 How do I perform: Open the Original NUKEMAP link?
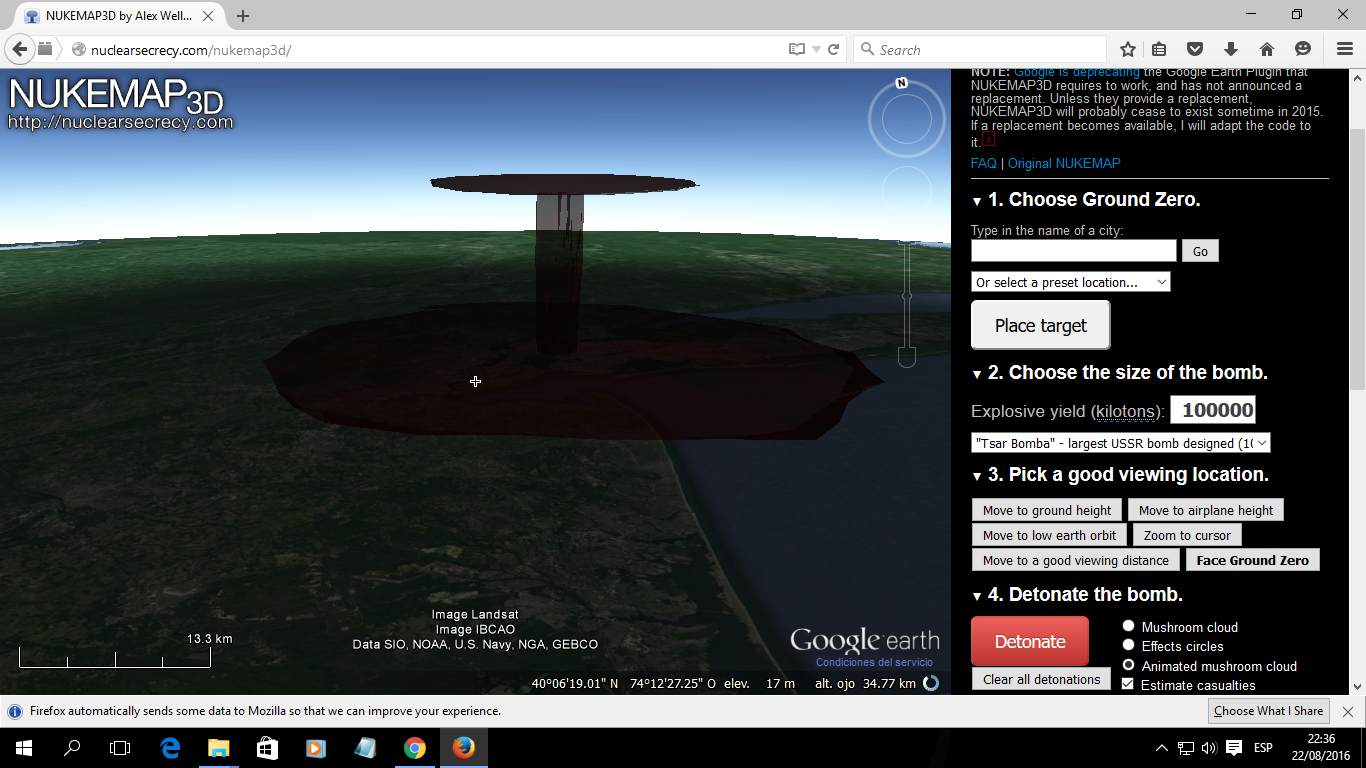tap(1064, 163)
